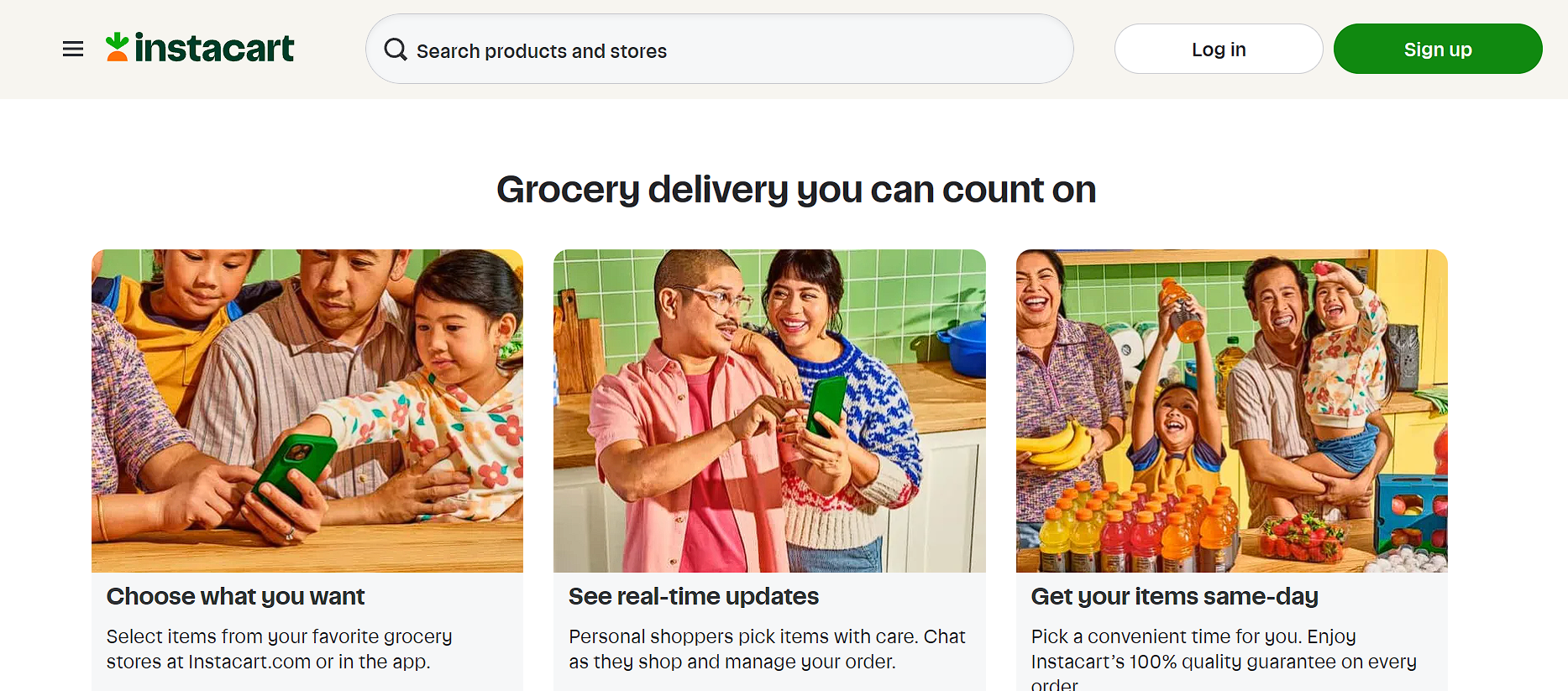The height and width of the screenshot is (691, 1568).
Task: Open the family-with-drinks photo card
Action: tap(1231, 411)
